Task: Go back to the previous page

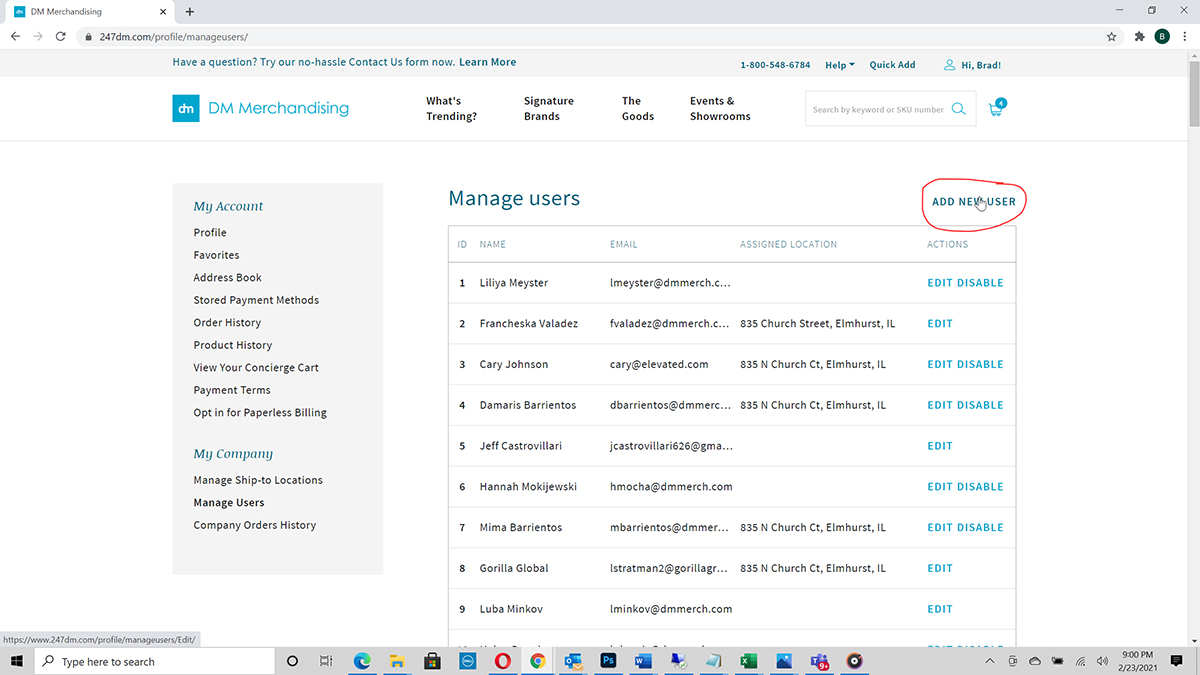Action: [15, 36]
